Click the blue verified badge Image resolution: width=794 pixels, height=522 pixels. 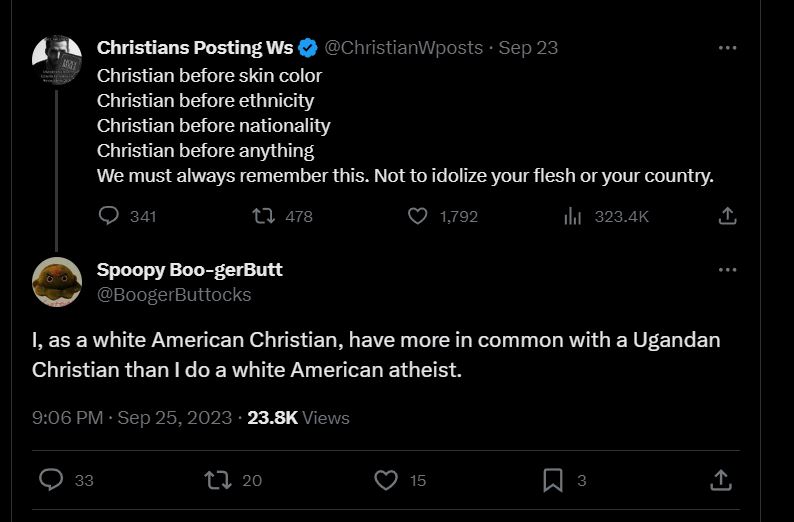[x=307, y=48]
